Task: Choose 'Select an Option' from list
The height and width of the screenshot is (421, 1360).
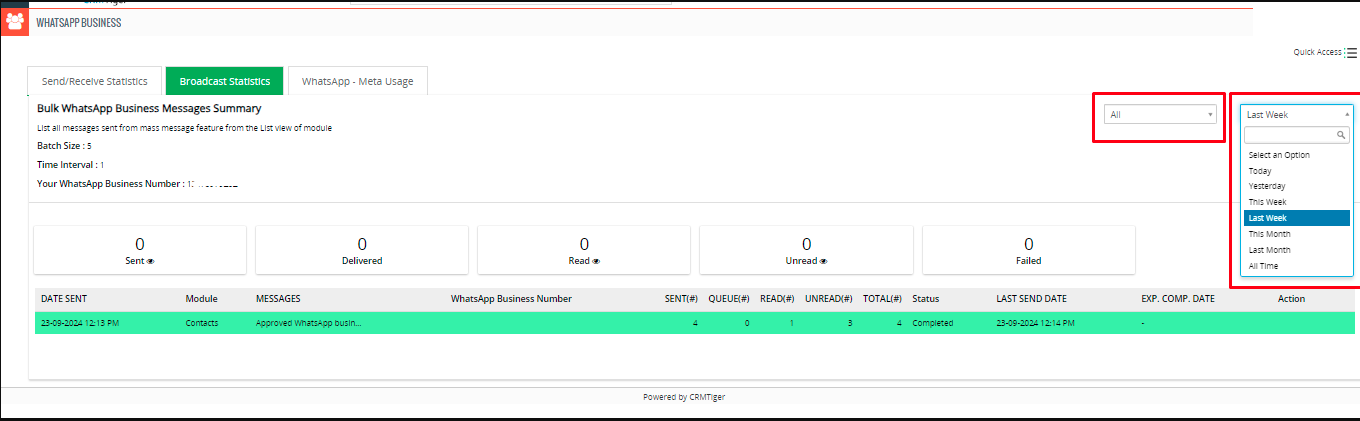Action: [x=1297, y=155]
